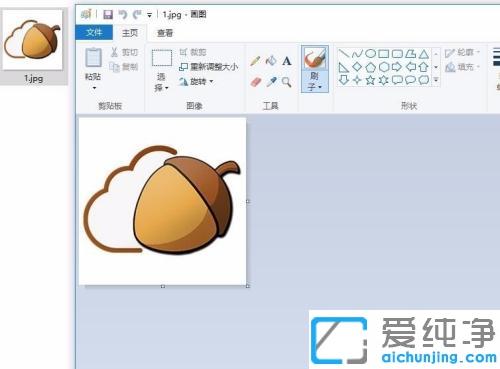Choose the isosceles Triangle shape
The image size is (500, 369).
pos(424,54)
